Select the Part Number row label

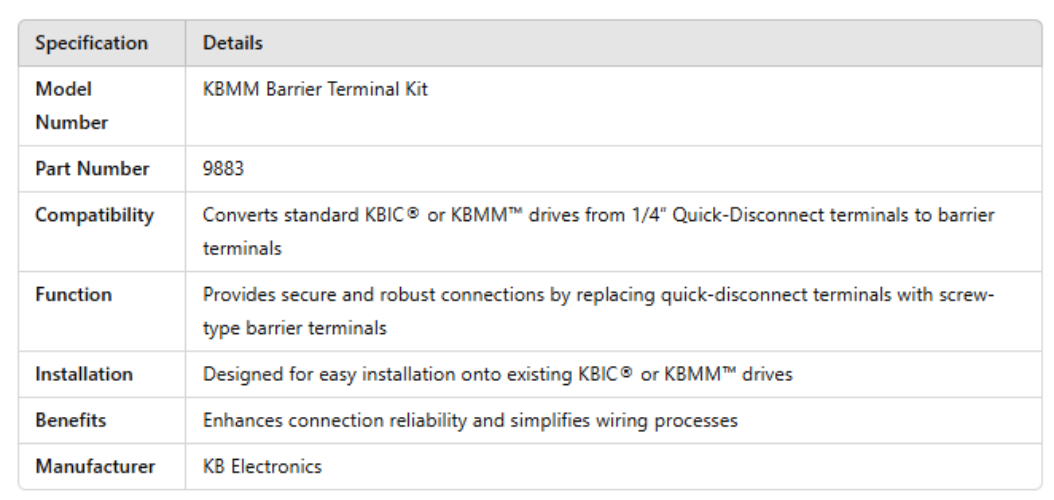(x=92, y=169)
